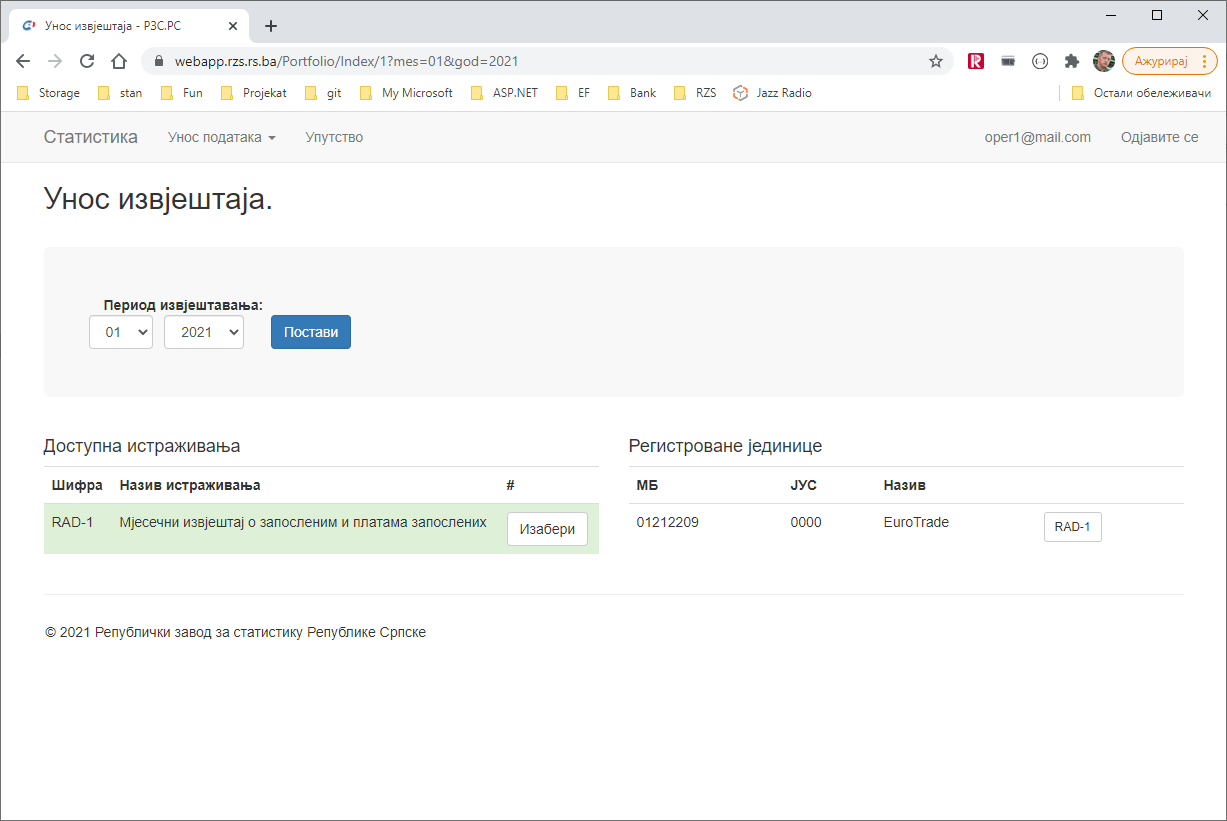Bookmark this page with the star icon
Image resolution: width=1227 pixels, height=821 pixels.
[x=936, y=61]
